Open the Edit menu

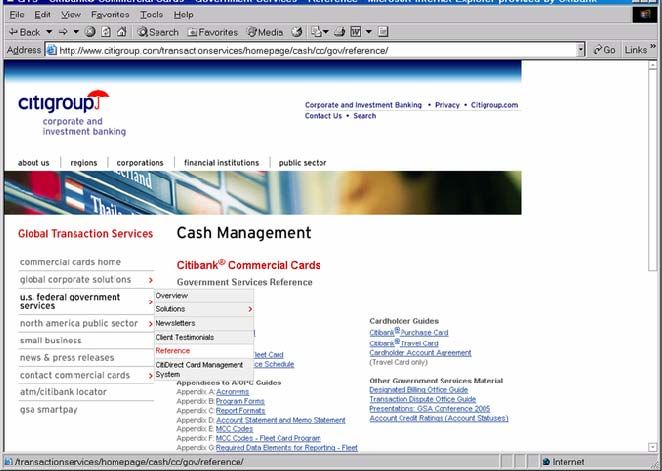pos(42,15)
